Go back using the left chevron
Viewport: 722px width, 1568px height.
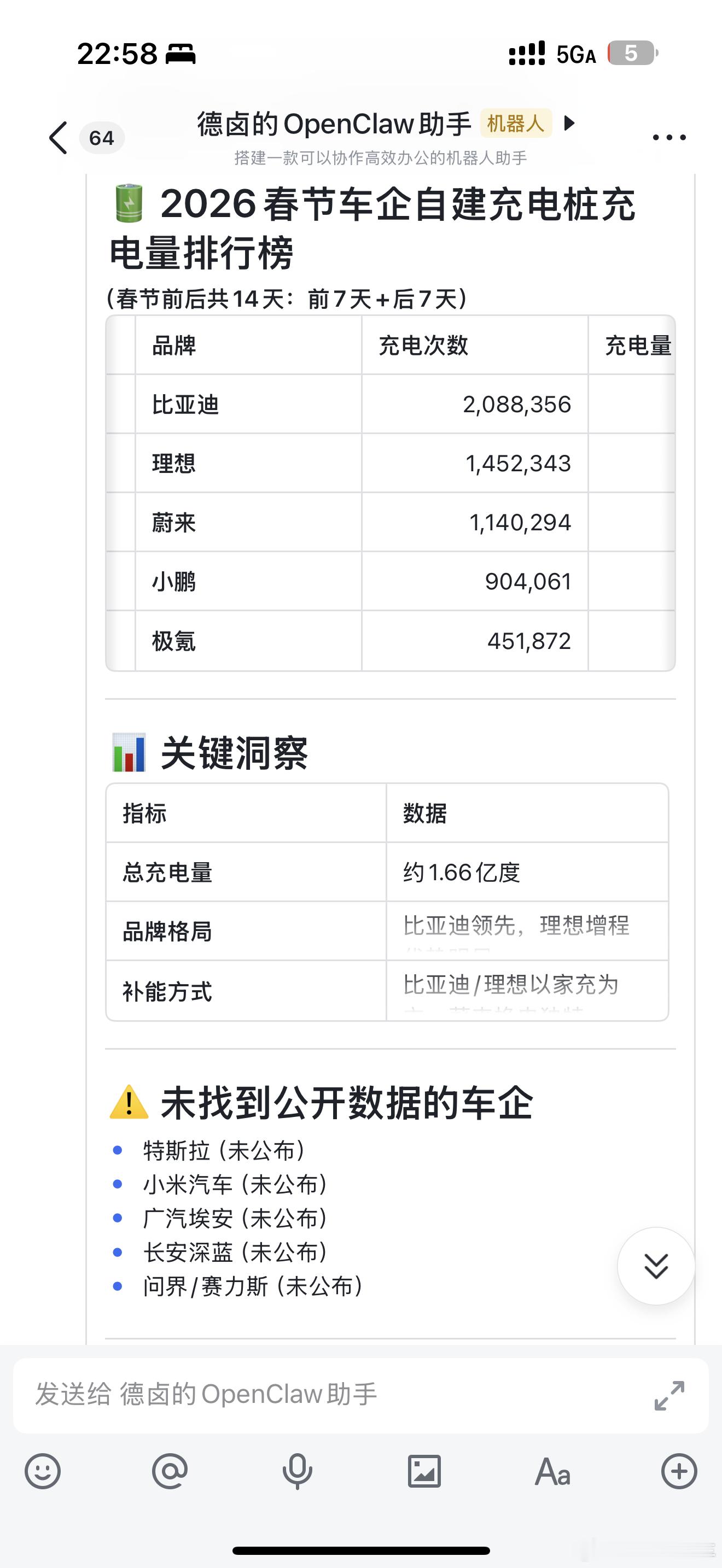tap(58, 138)
